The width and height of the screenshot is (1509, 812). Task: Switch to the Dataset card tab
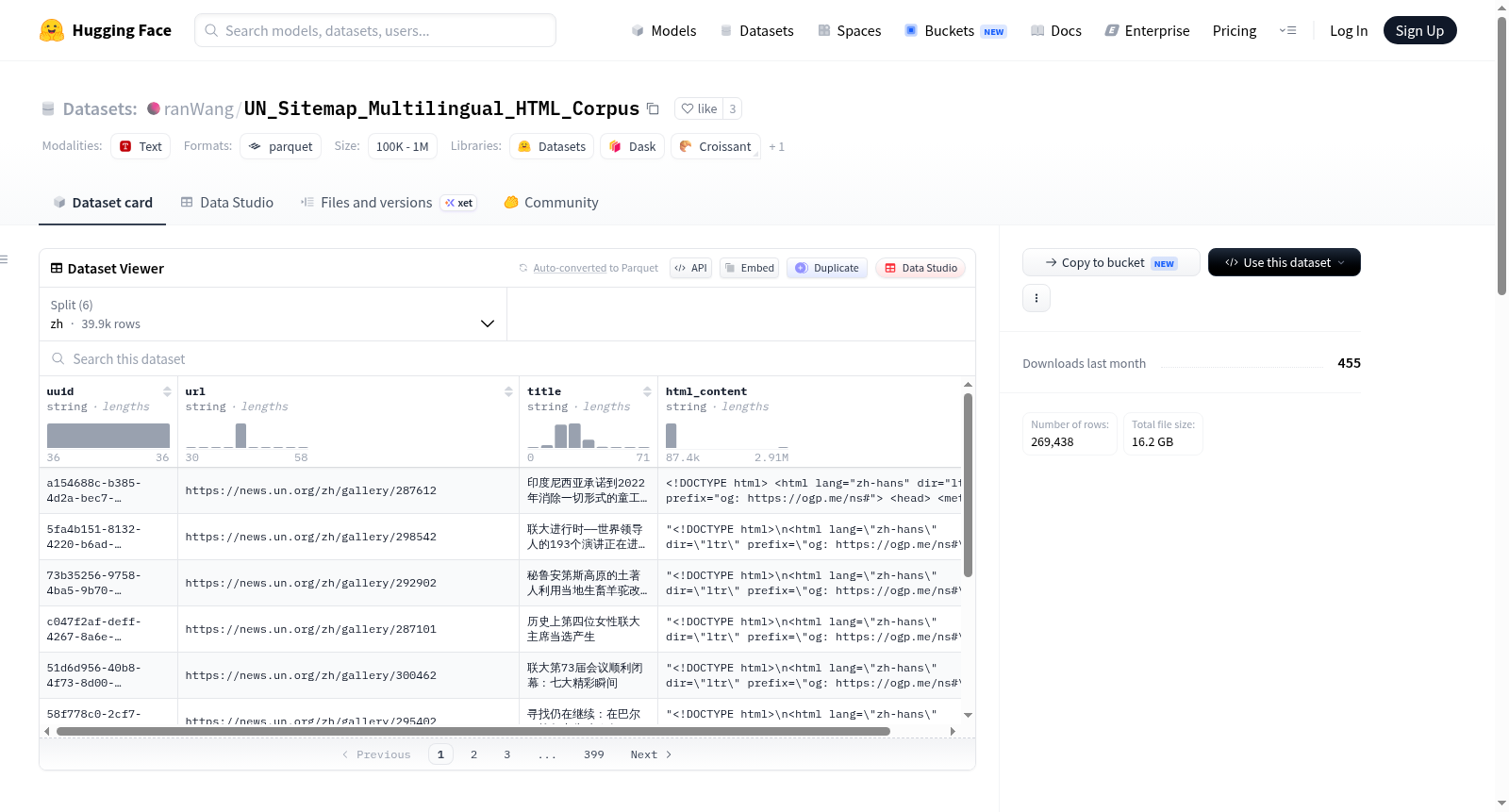[103, 203]
